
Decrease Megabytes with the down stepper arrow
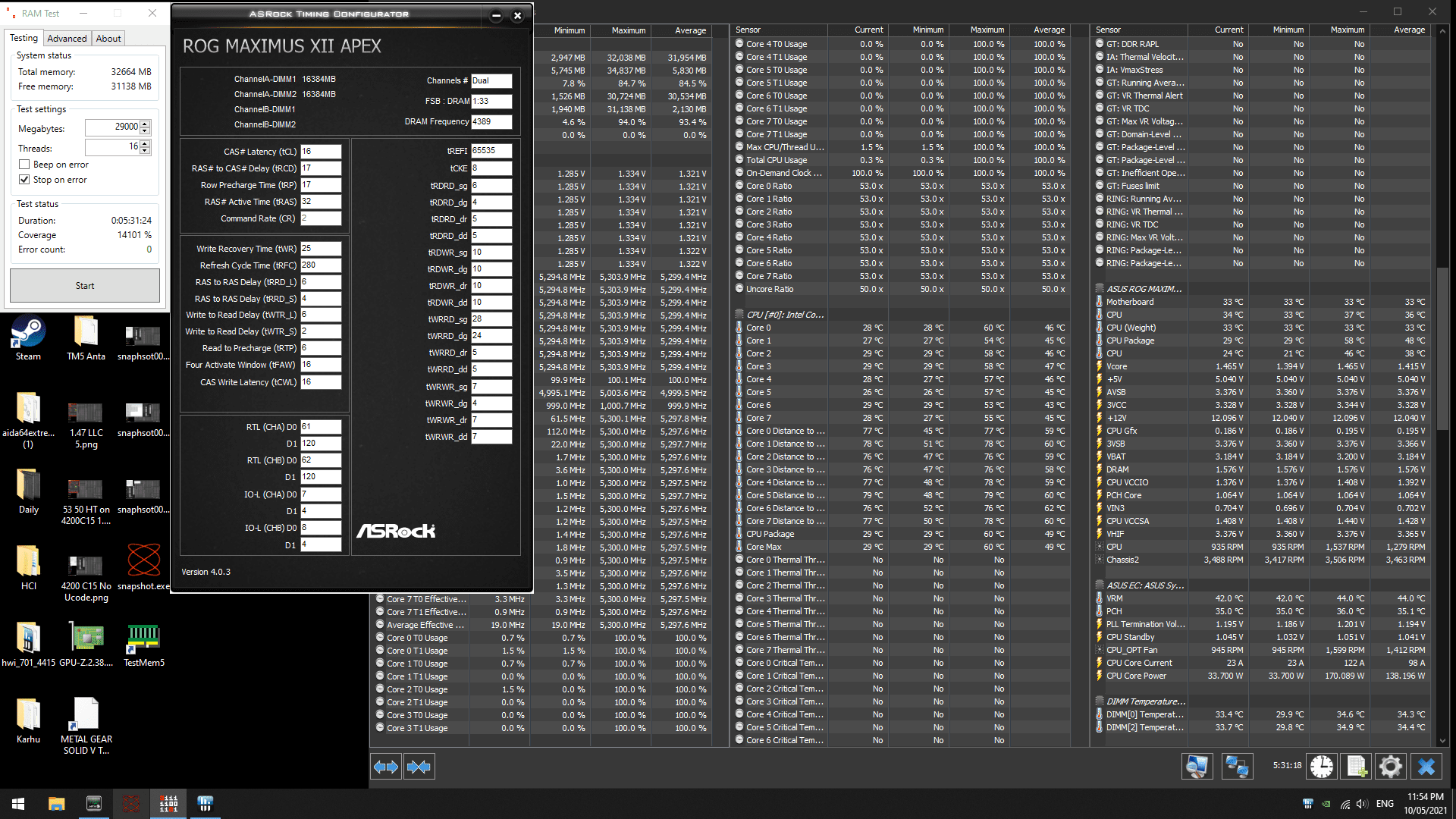146,131
